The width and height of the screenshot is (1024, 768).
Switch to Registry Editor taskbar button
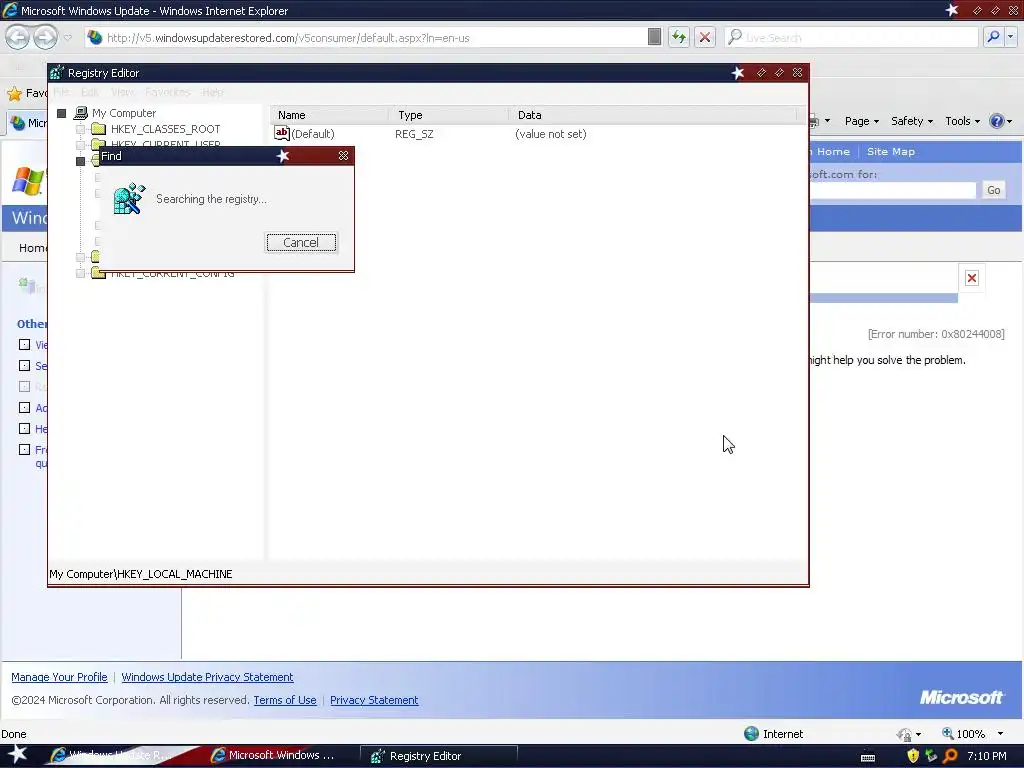[x=439, y=756]
